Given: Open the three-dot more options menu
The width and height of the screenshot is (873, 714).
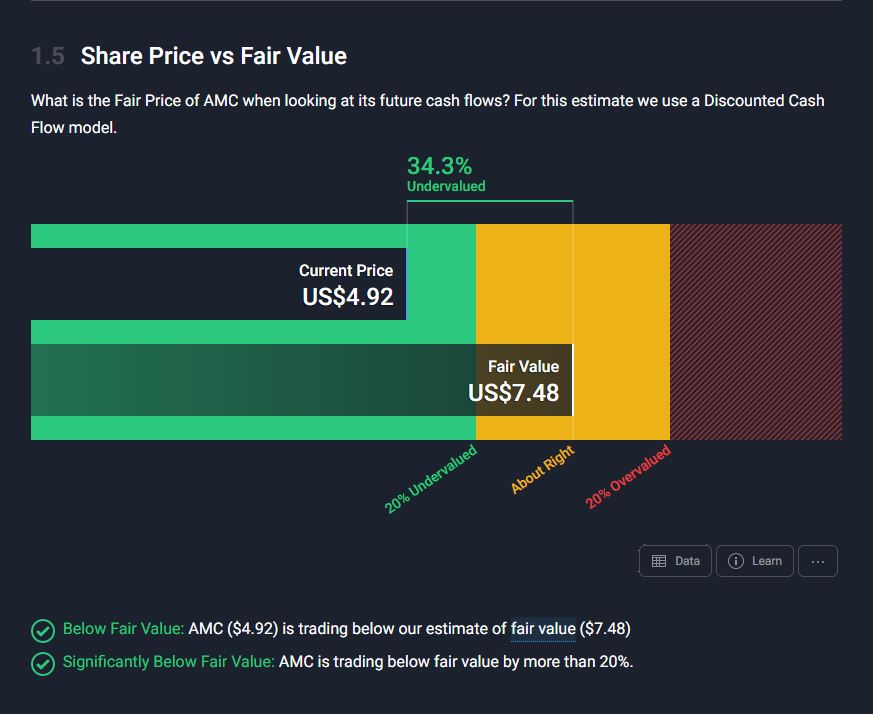Looking at the screenshot, I should (818, 561).
